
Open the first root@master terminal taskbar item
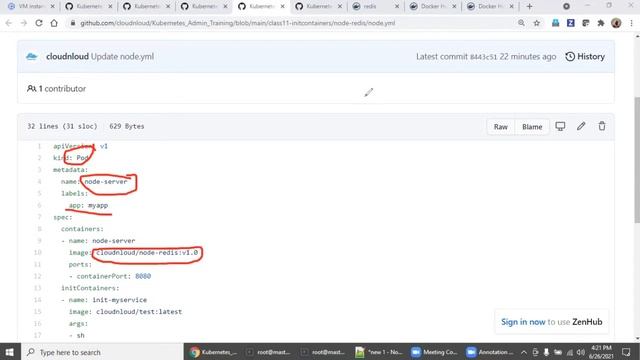click(269, 352)
